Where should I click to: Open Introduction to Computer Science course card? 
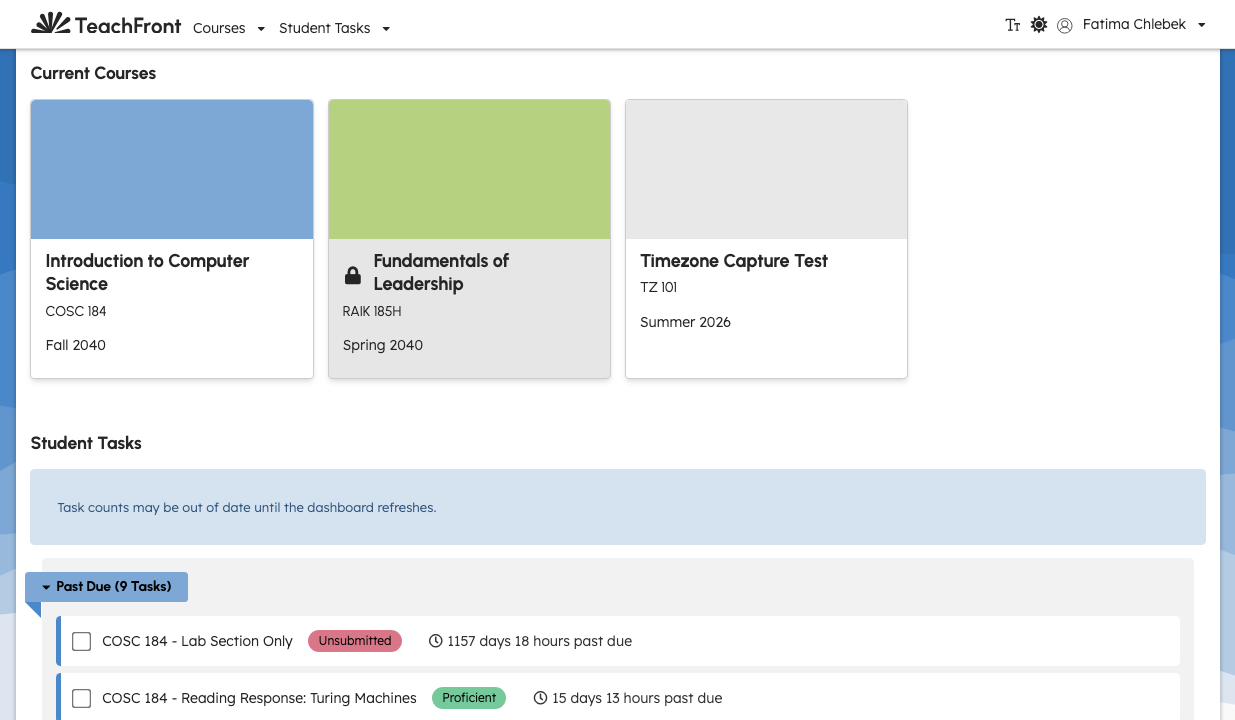(x=172, y=239)
